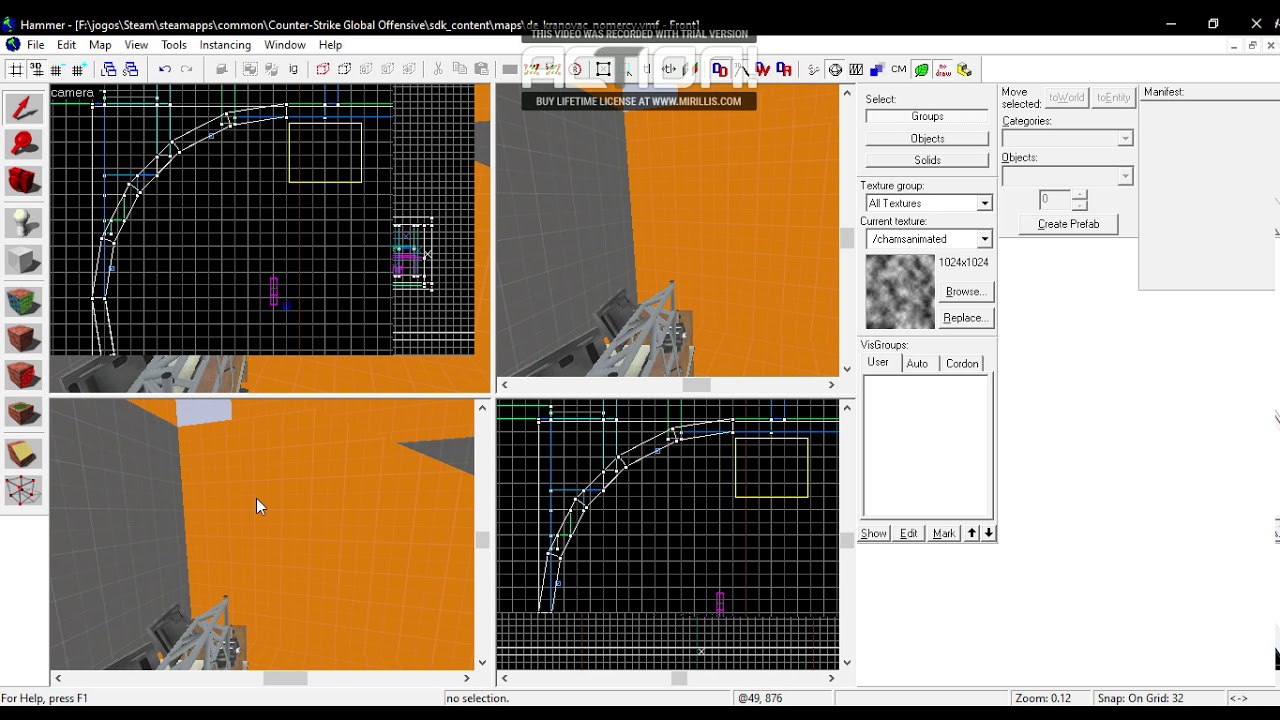Click the texture preview thumbnail
The height and width of the screenshot is (720, 1280).
click(x=899, y=292)
